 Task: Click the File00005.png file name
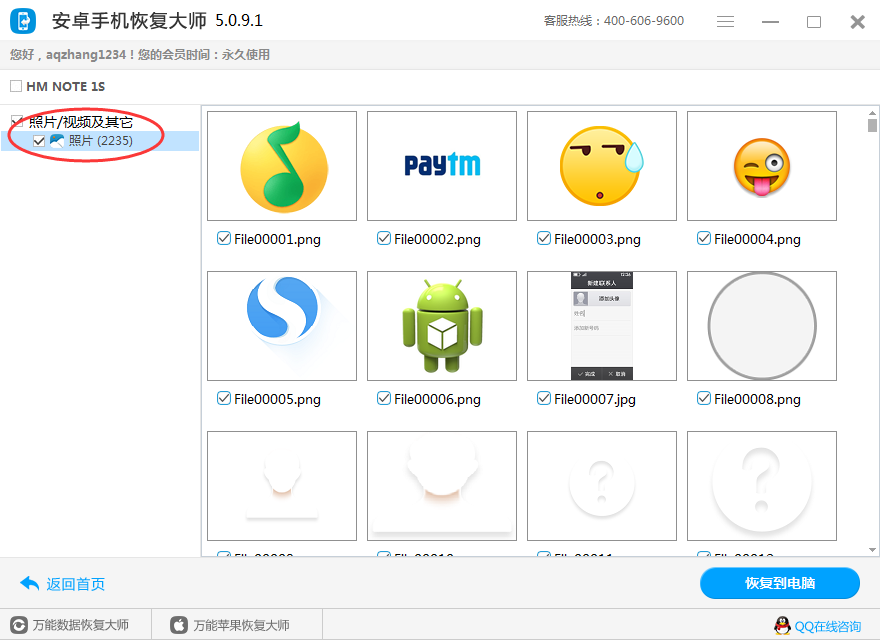pyautogui.click(x=277, y=399)
